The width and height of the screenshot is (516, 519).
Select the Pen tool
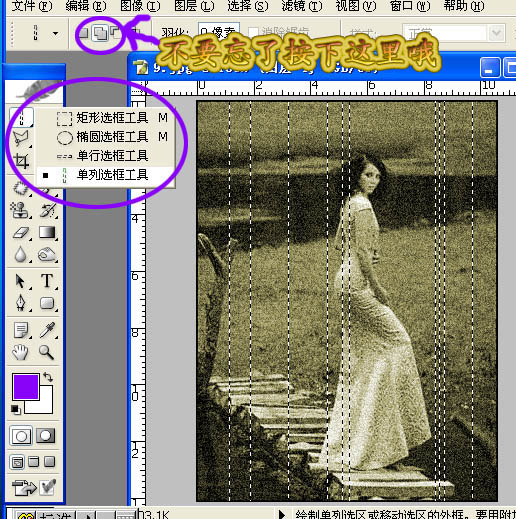click(21, 303)
